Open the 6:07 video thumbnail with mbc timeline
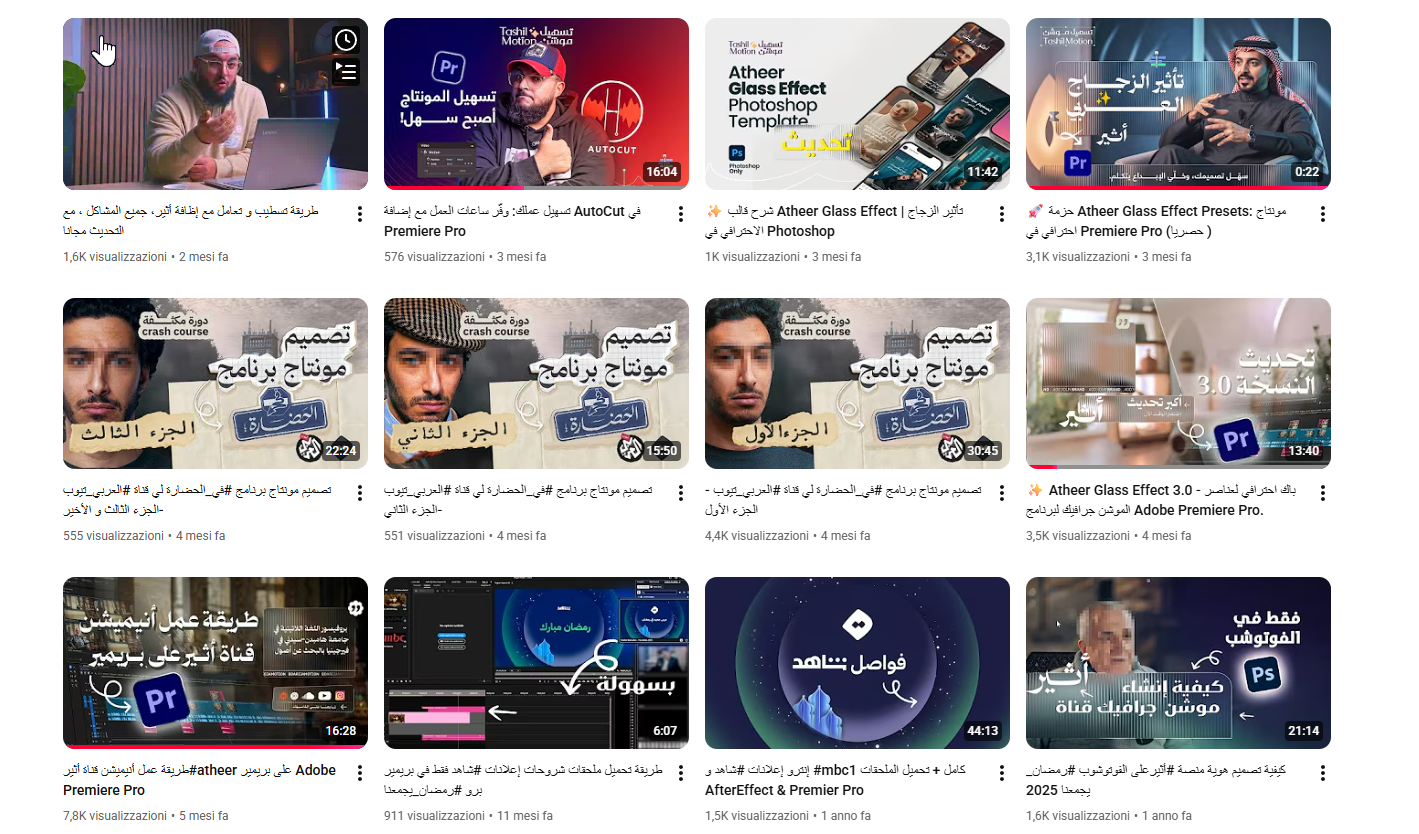The height and width of the screenshot is (834, 1419). point(536,663)
